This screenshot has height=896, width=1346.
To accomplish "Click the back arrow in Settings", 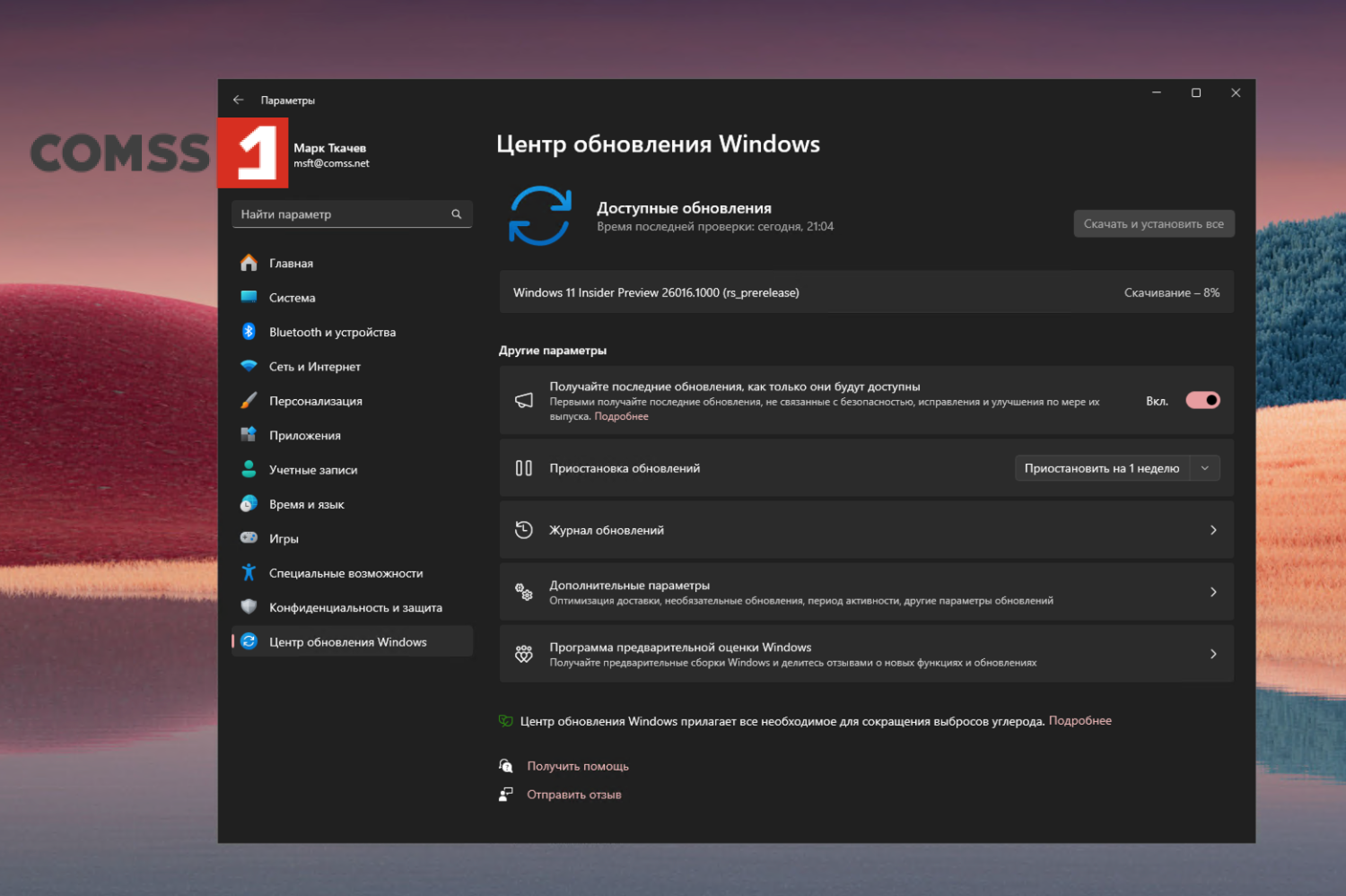I will (x=238, y=100).
